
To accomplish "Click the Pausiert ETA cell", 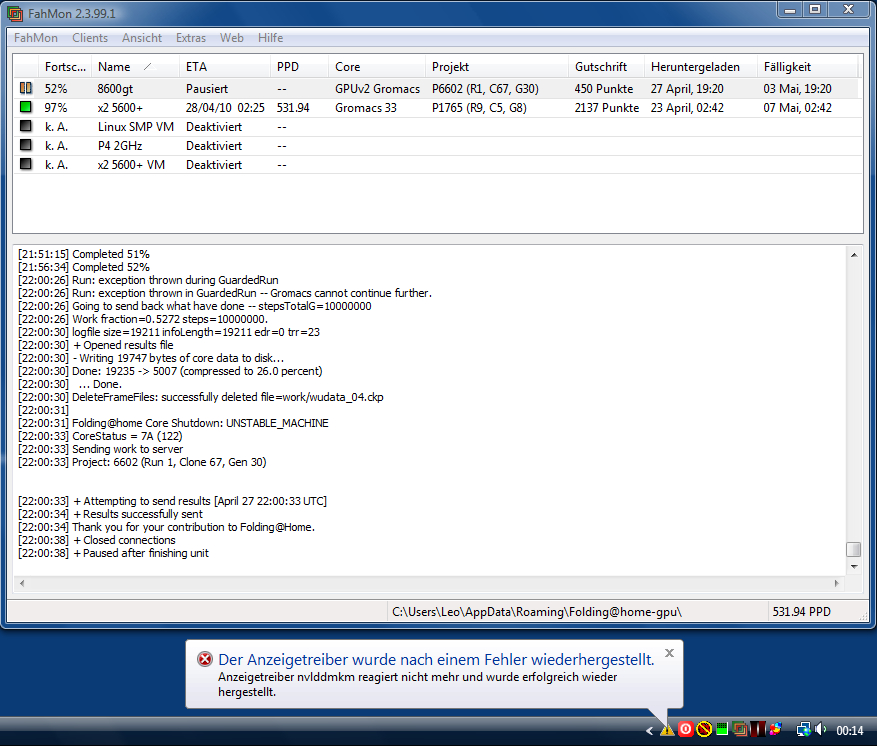I will 207,88.
